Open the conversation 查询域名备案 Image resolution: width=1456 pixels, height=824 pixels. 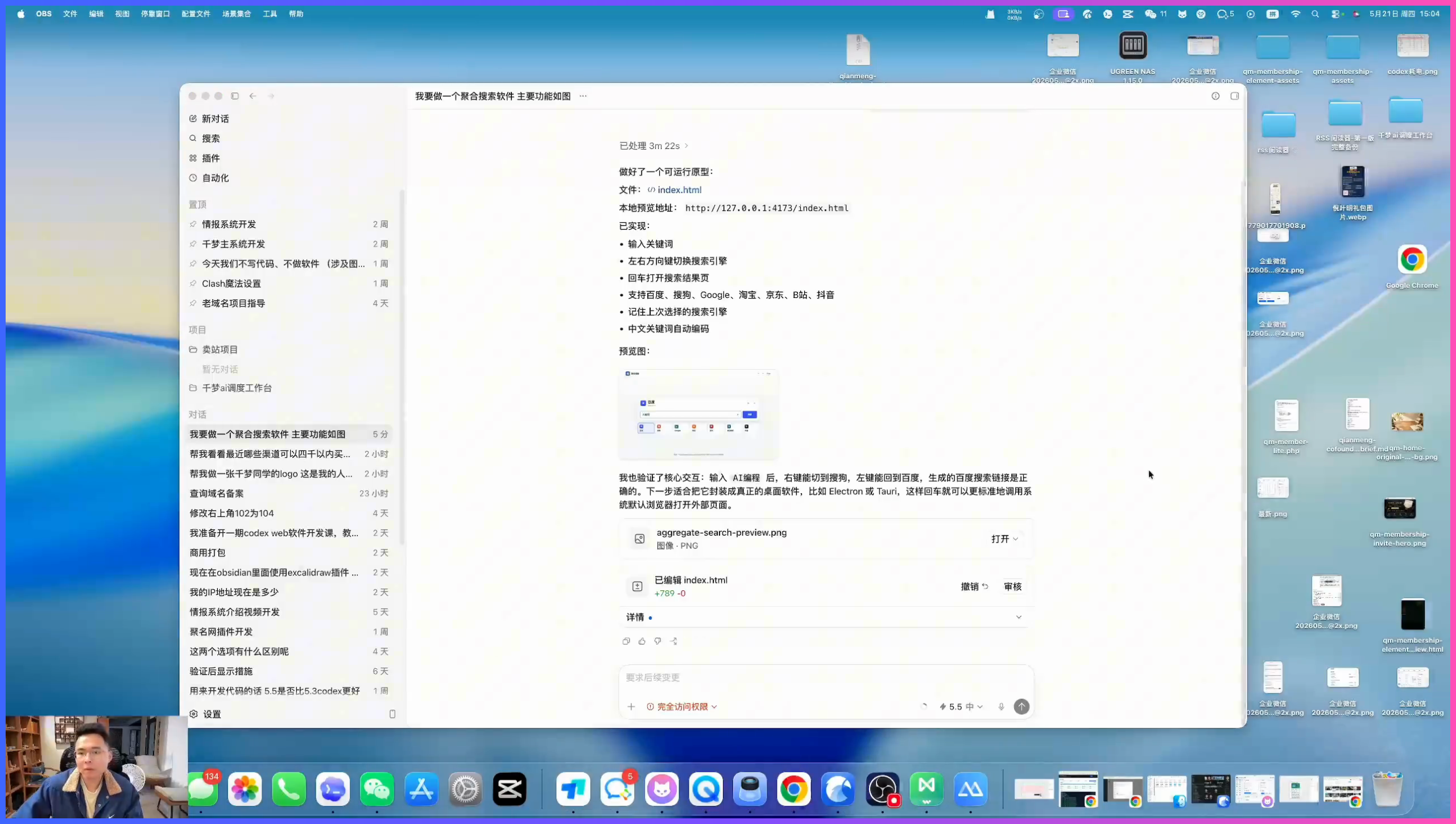289,494
